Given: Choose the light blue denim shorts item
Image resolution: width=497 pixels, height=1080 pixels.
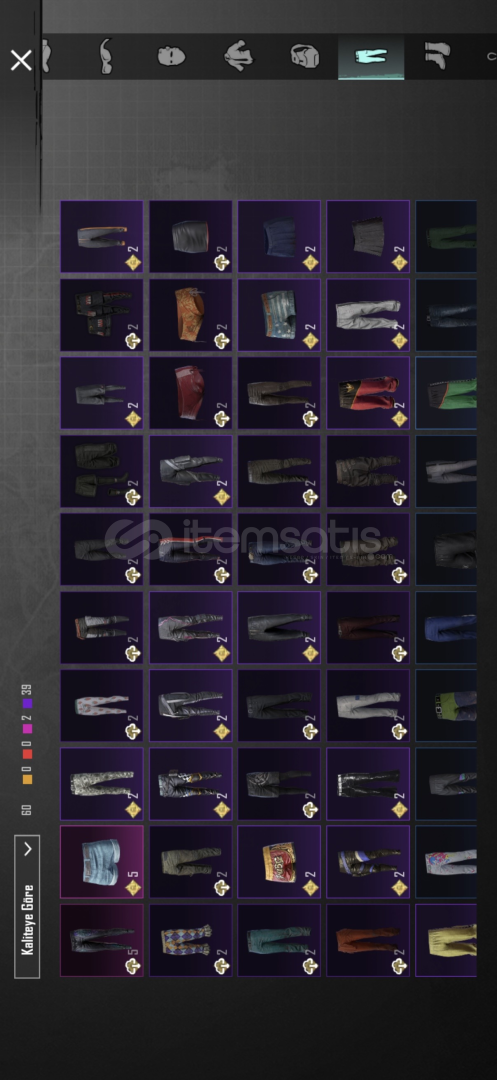Looking at the screenshot, I should [102, 862].
